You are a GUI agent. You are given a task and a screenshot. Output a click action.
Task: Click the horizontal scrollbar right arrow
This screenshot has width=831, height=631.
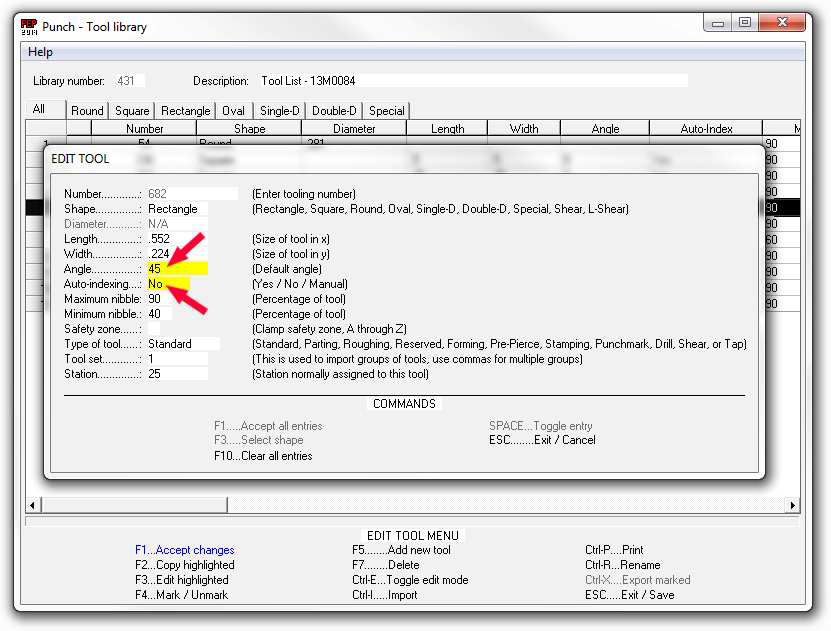pyautogui.click(x=791, y=505)
